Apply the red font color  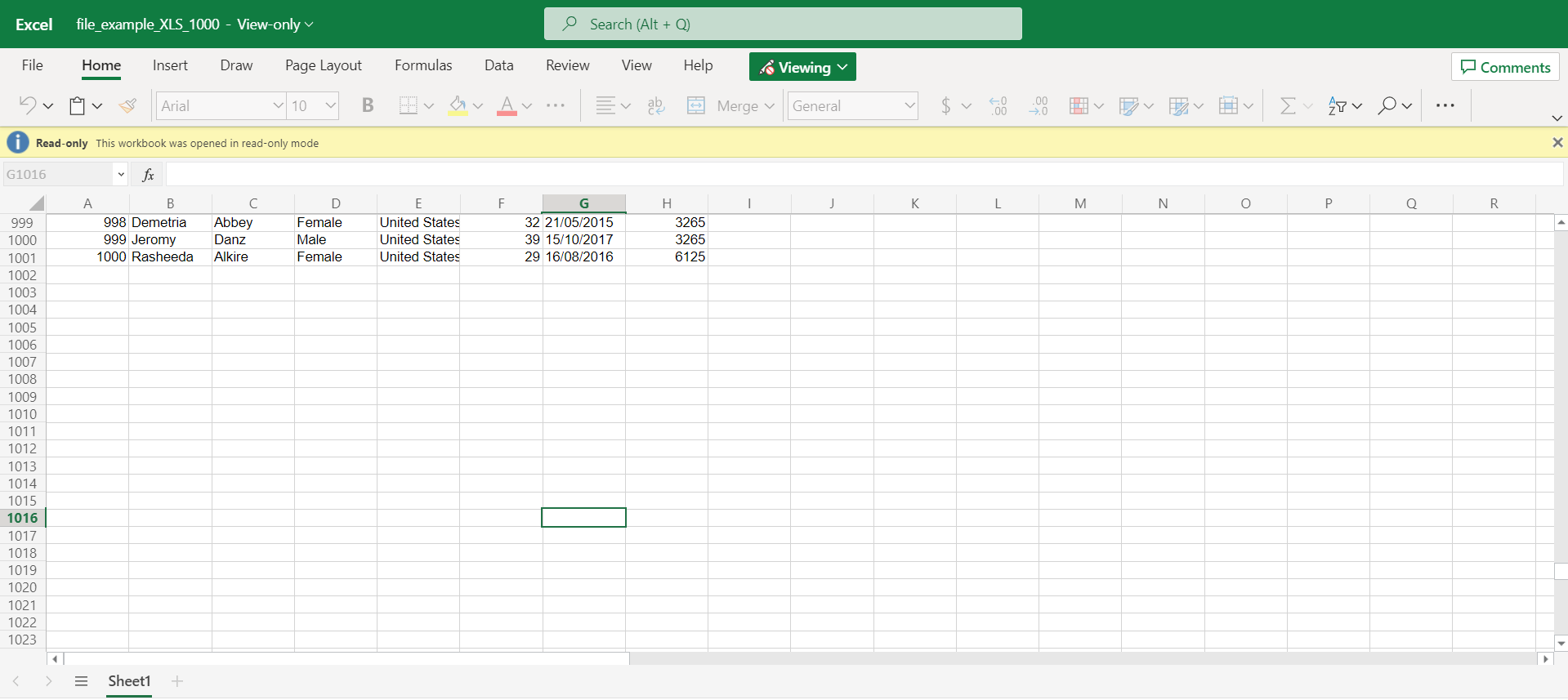click(507, 105)
